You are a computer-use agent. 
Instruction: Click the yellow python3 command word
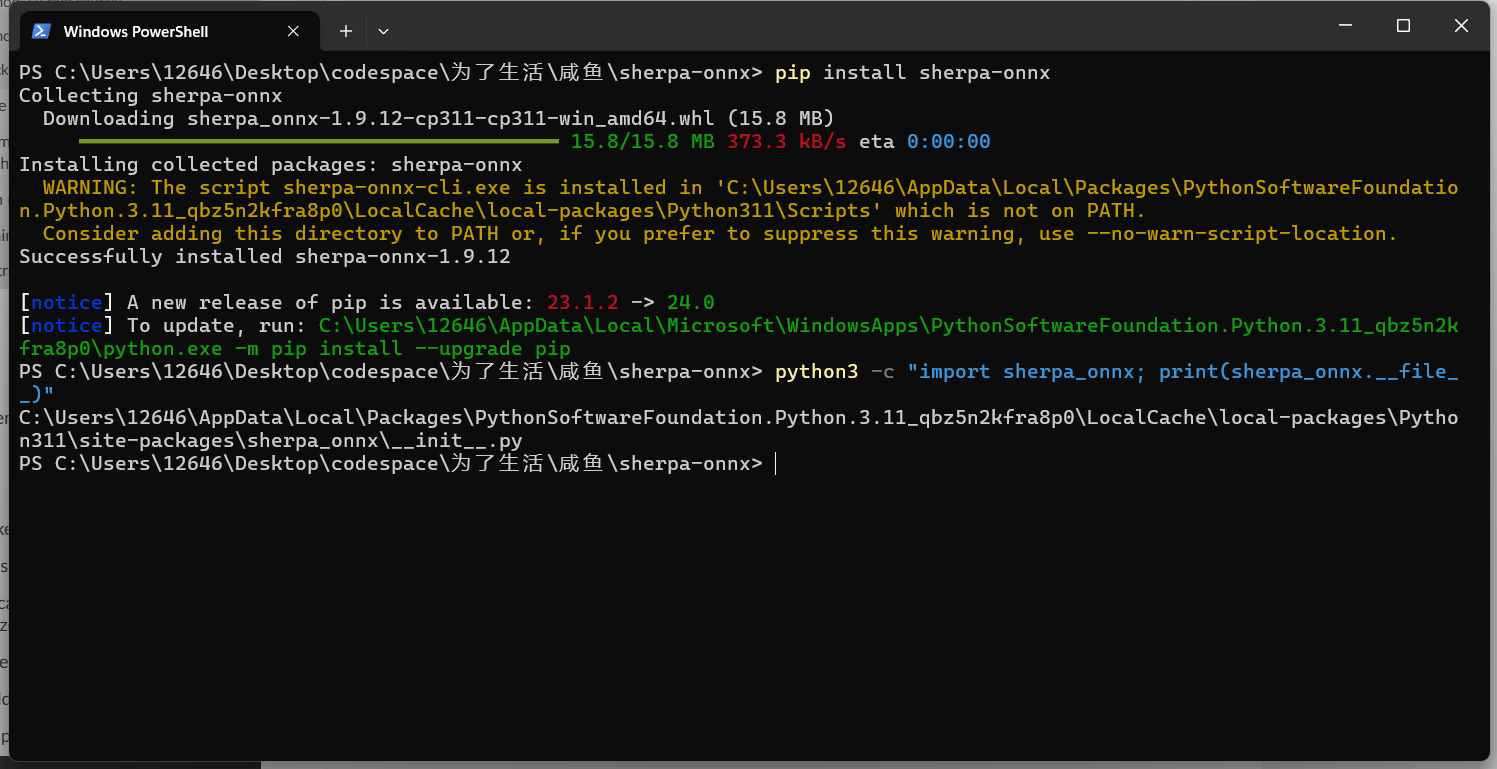(x=816, y=371)
